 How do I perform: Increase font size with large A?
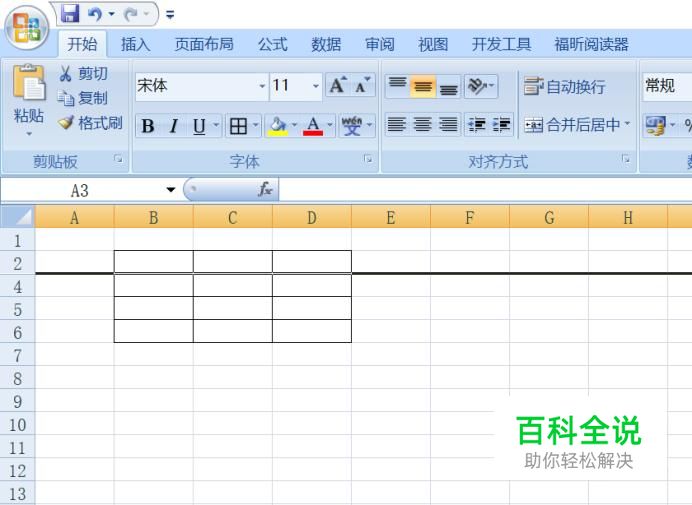point(338,85)
